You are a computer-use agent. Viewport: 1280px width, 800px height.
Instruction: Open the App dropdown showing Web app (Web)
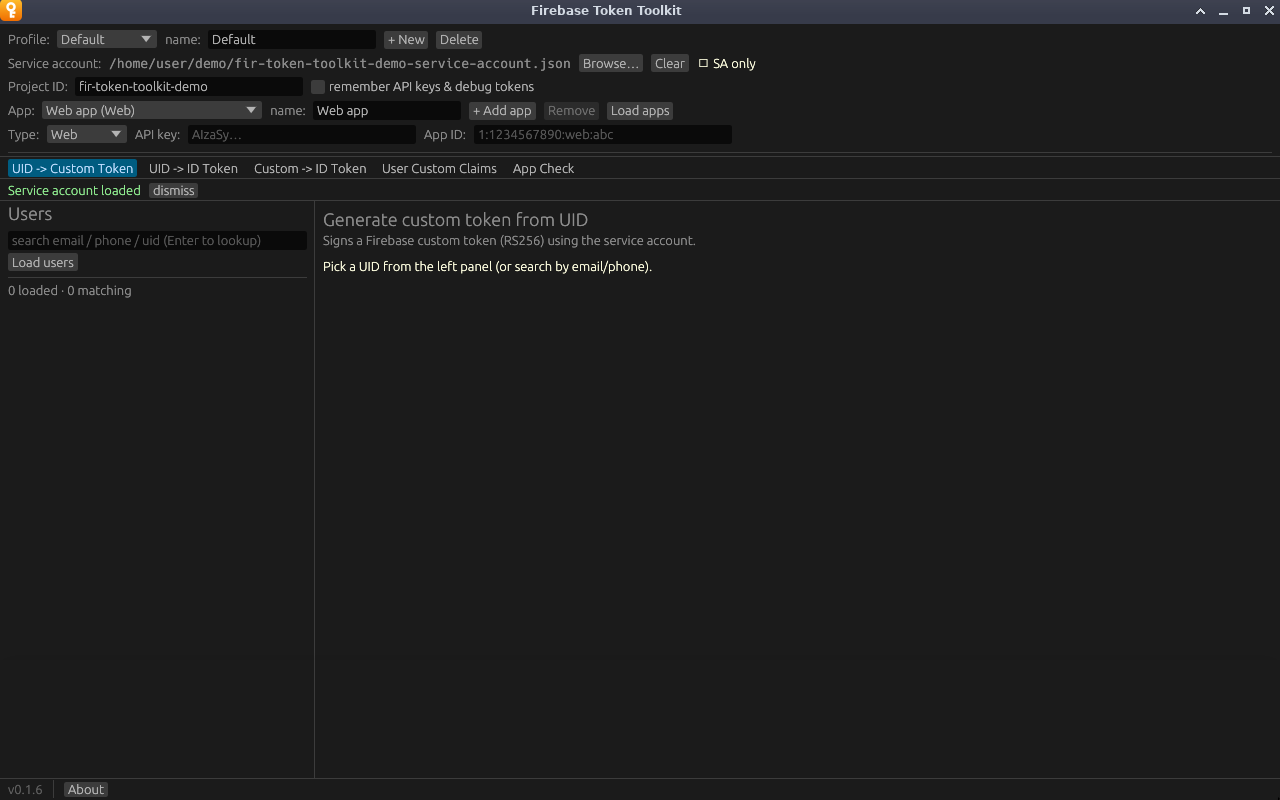pos(152,110)
